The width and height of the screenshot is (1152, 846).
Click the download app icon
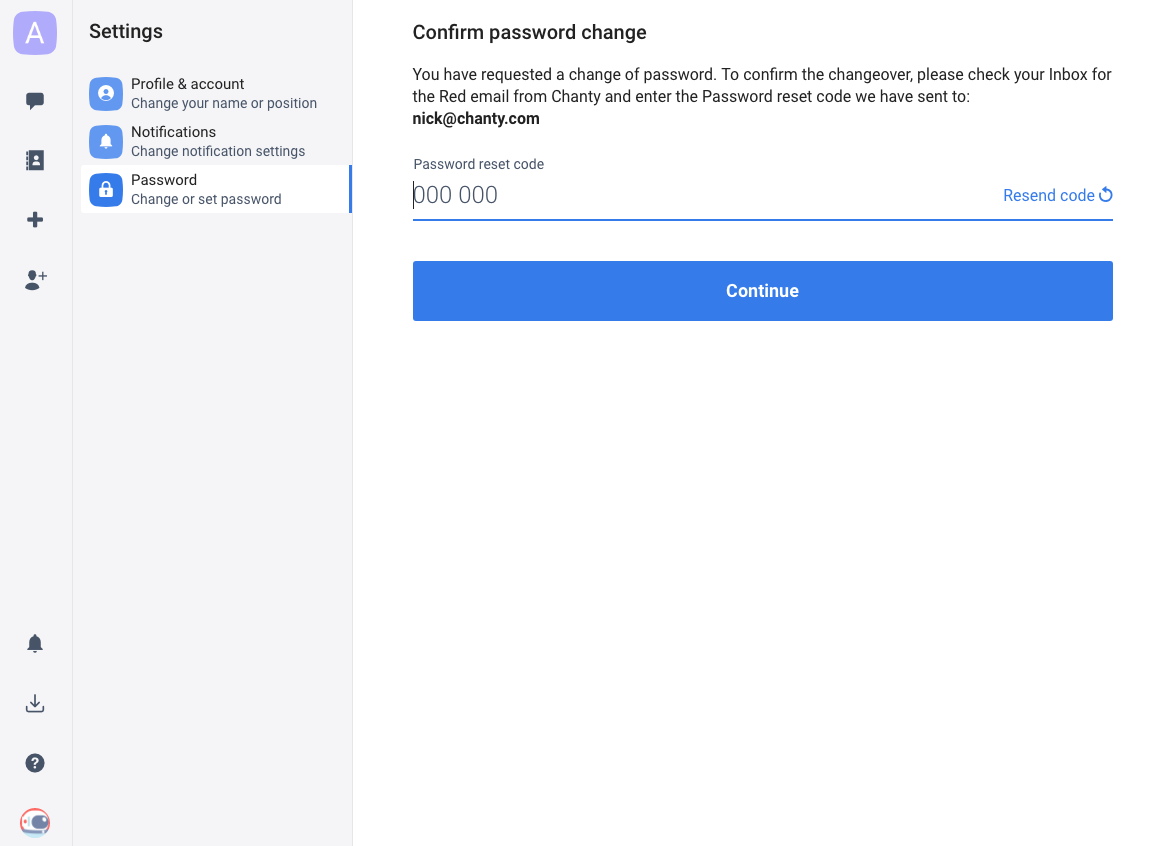[x=35, y=704]
